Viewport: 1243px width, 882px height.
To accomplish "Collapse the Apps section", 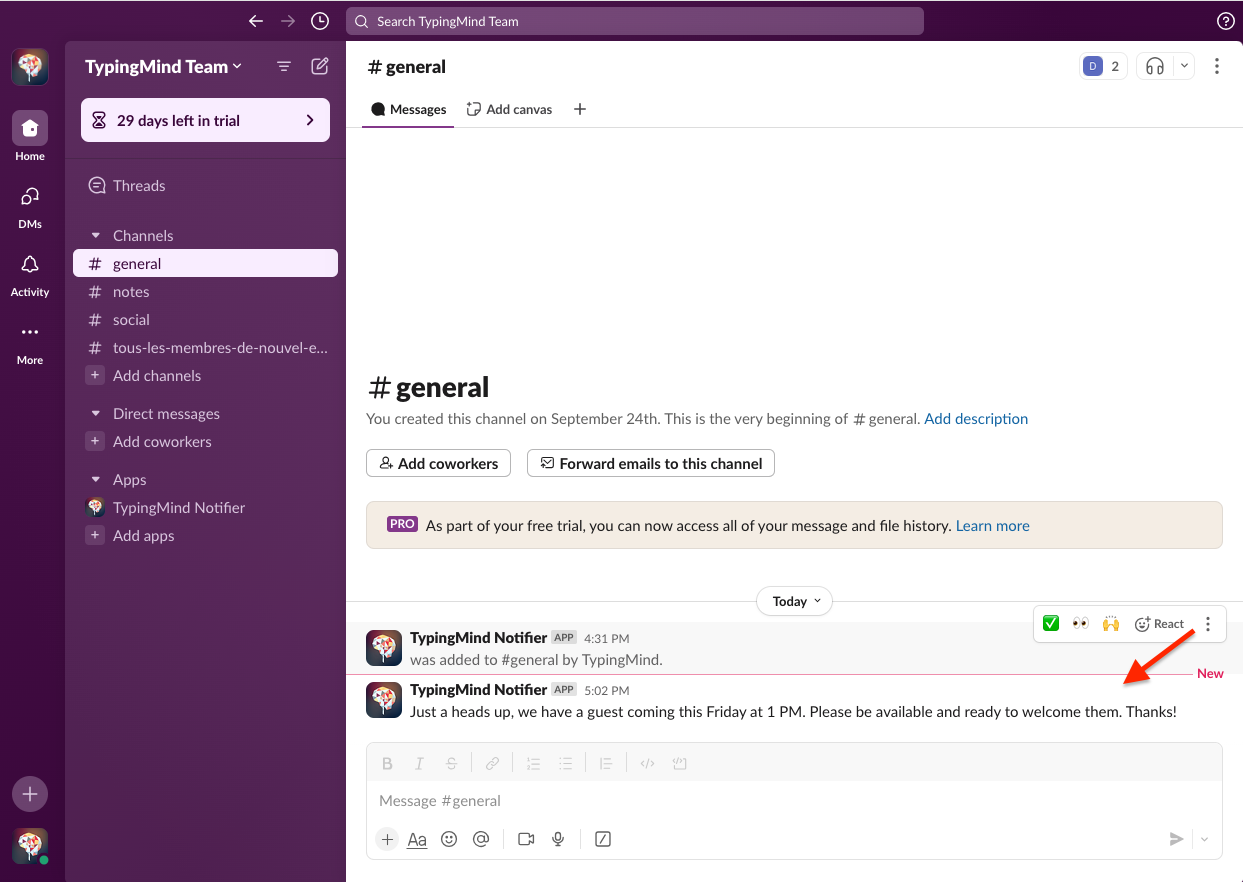I will [x=96, y=480].
